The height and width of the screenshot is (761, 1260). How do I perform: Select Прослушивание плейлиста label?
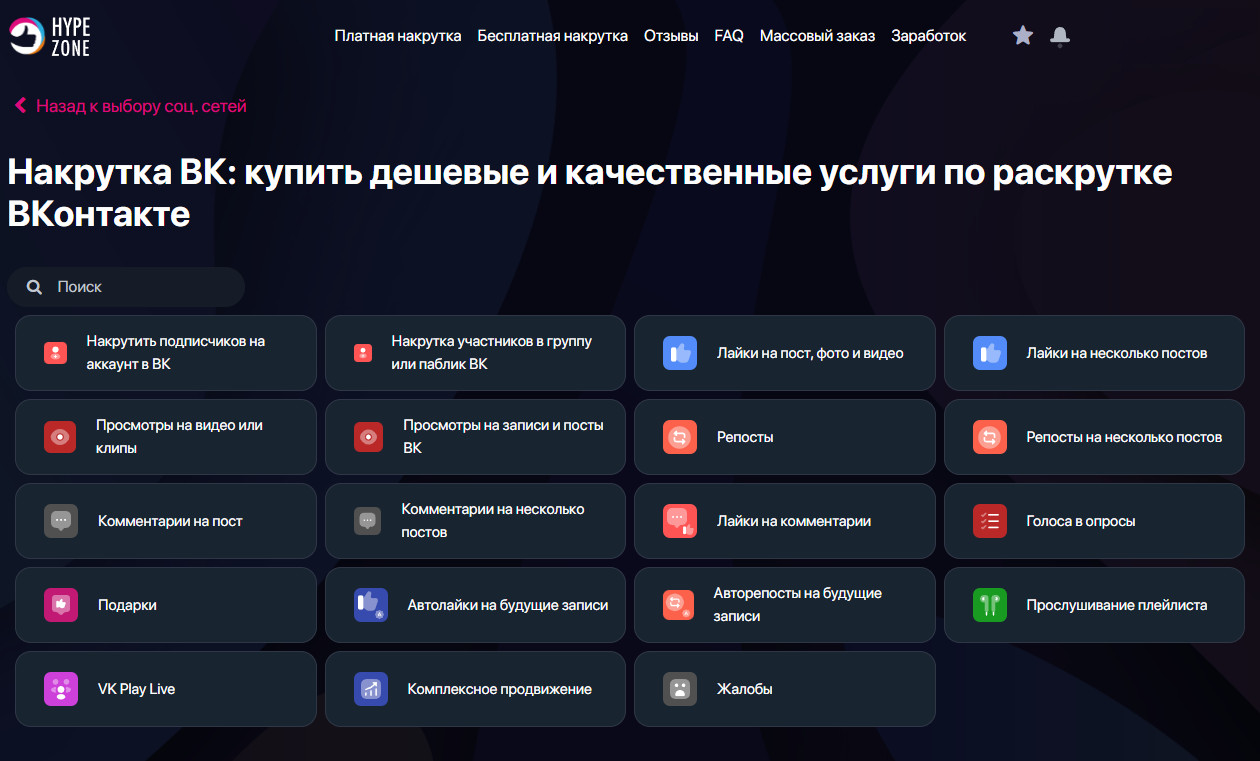(1117, 605)
